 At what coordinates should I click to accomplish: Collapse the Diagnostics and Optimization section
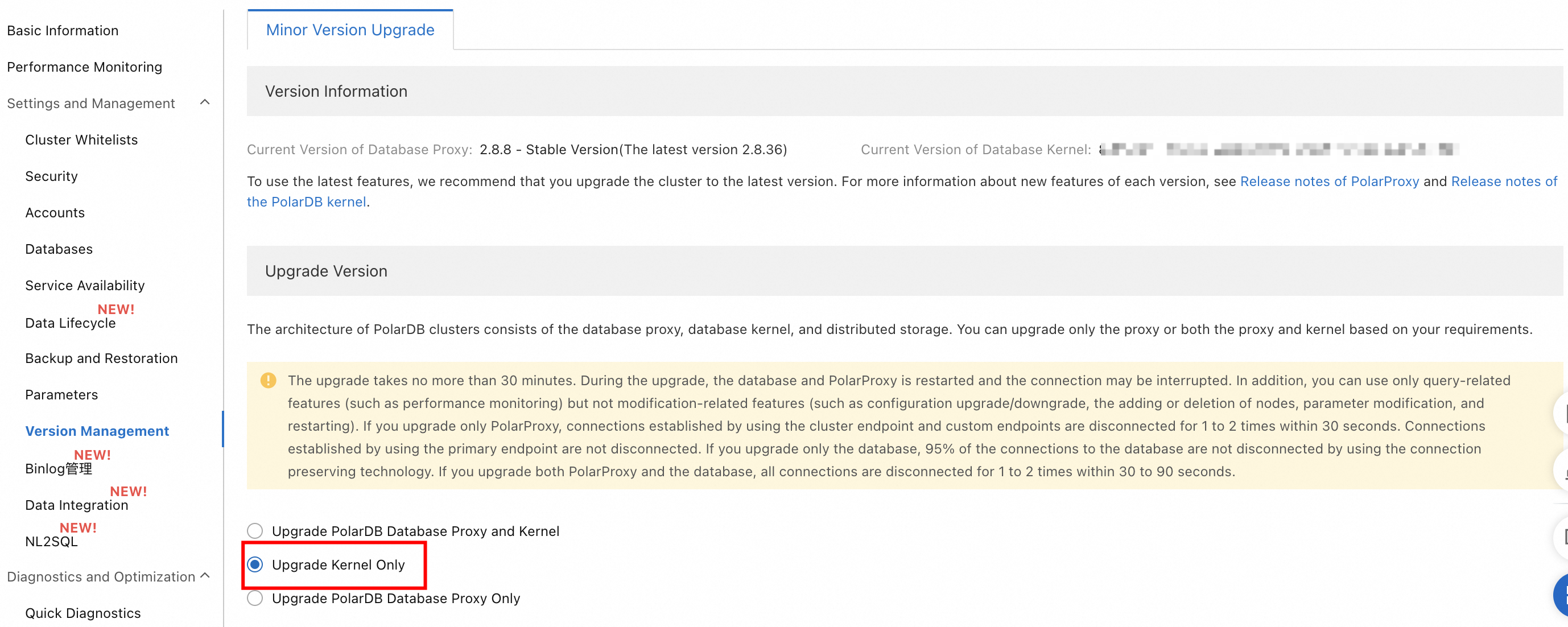pyautogui.click(x=204, y=576)
